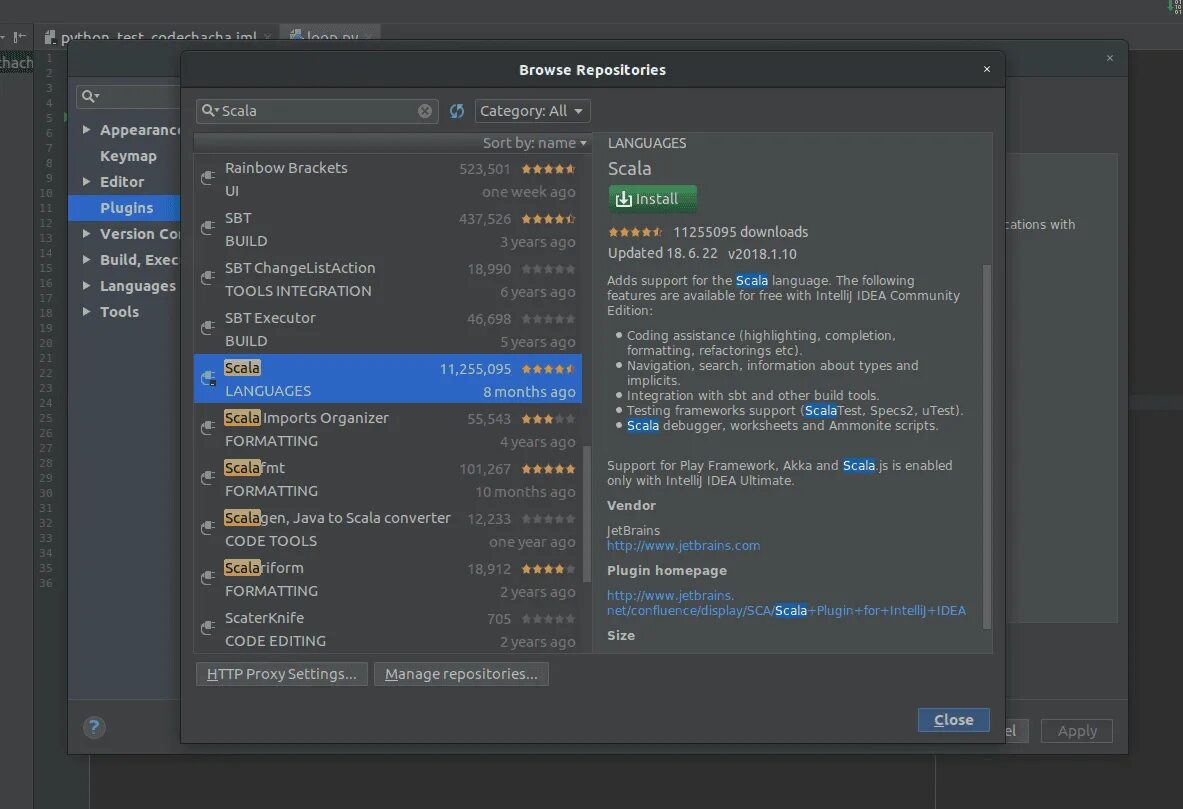Close the Settings window with X

(x=1110, y=58)
